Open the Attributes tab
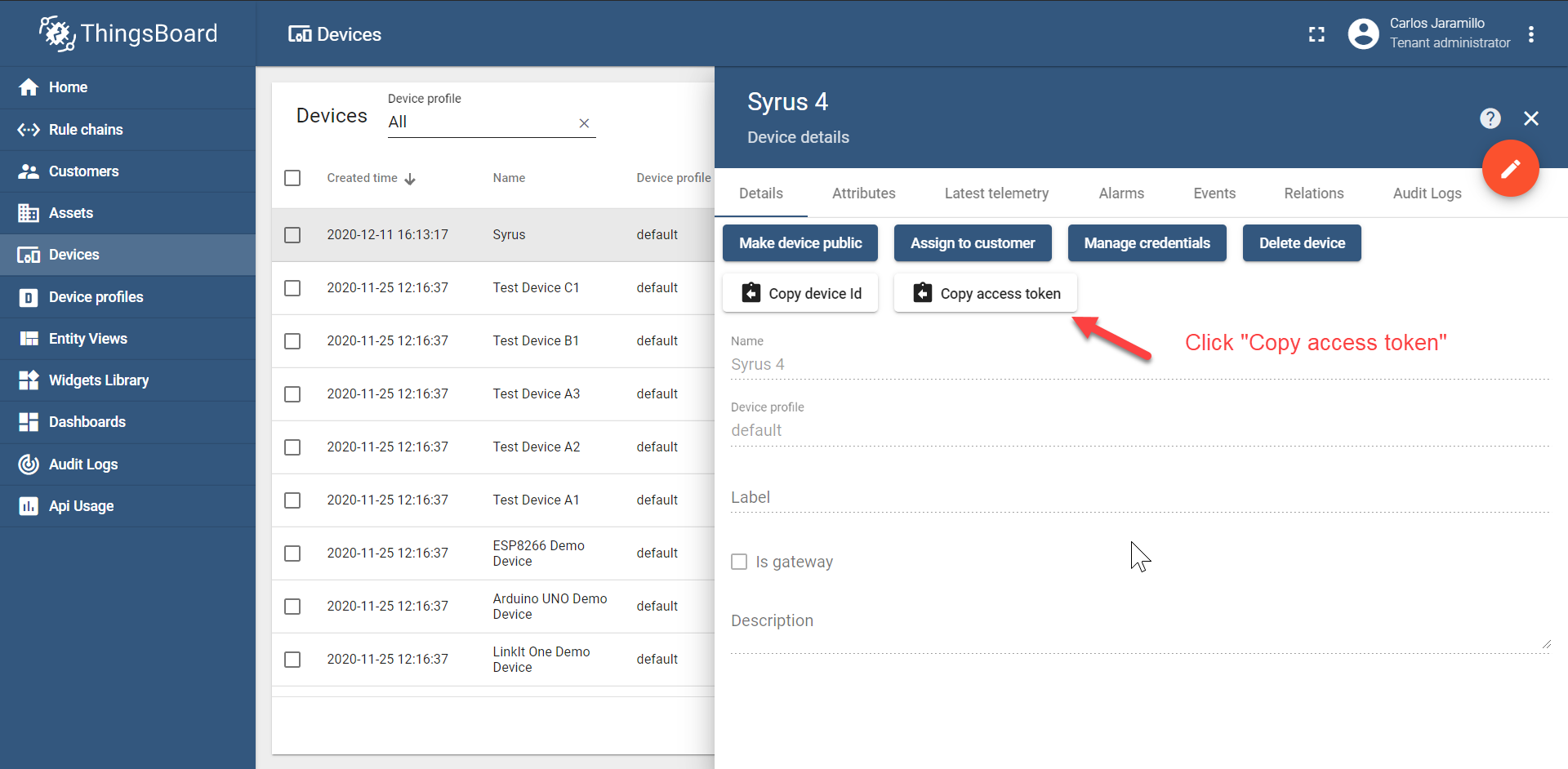1568x769 pixels. pos(863,193)
